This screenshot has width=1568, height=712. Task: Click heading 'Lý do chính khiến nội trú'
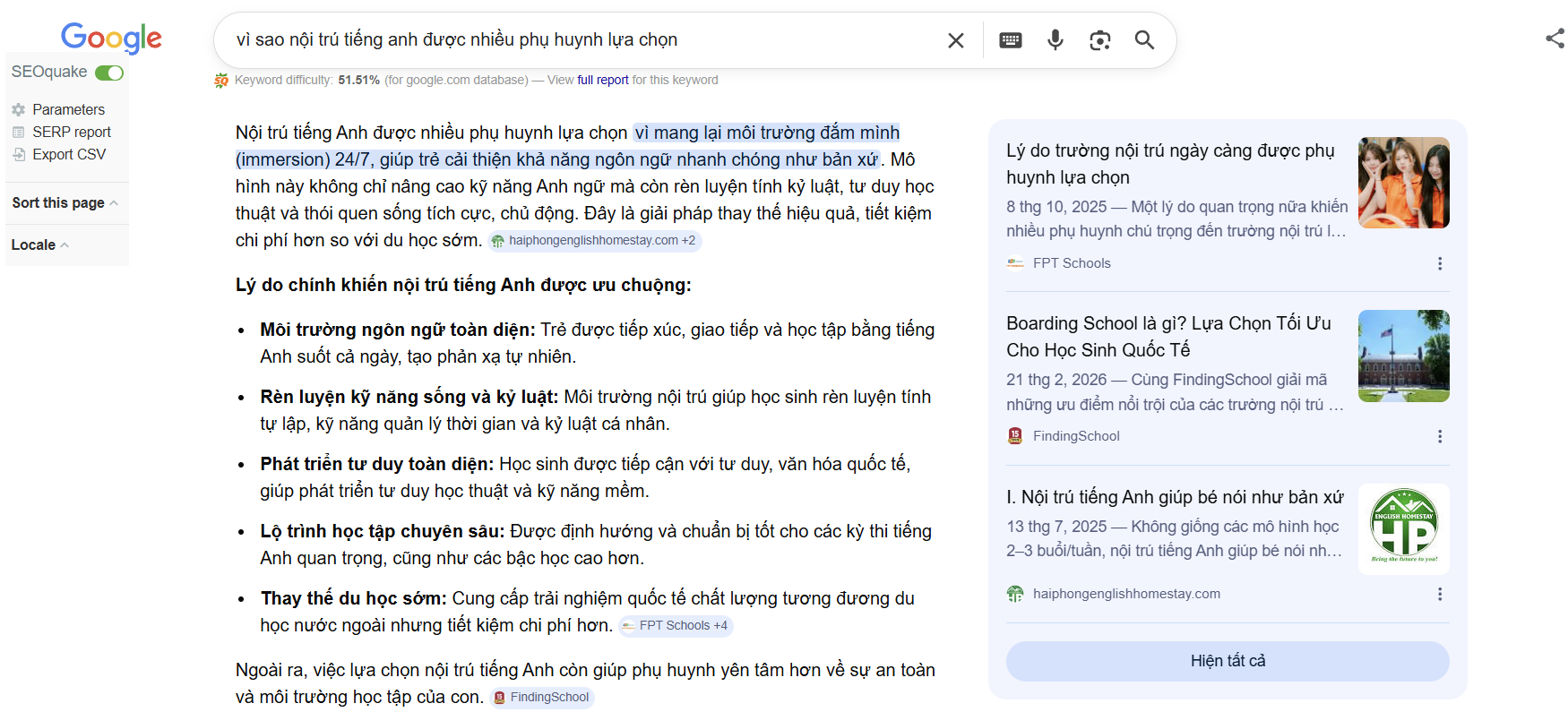(x=463, y=285)
